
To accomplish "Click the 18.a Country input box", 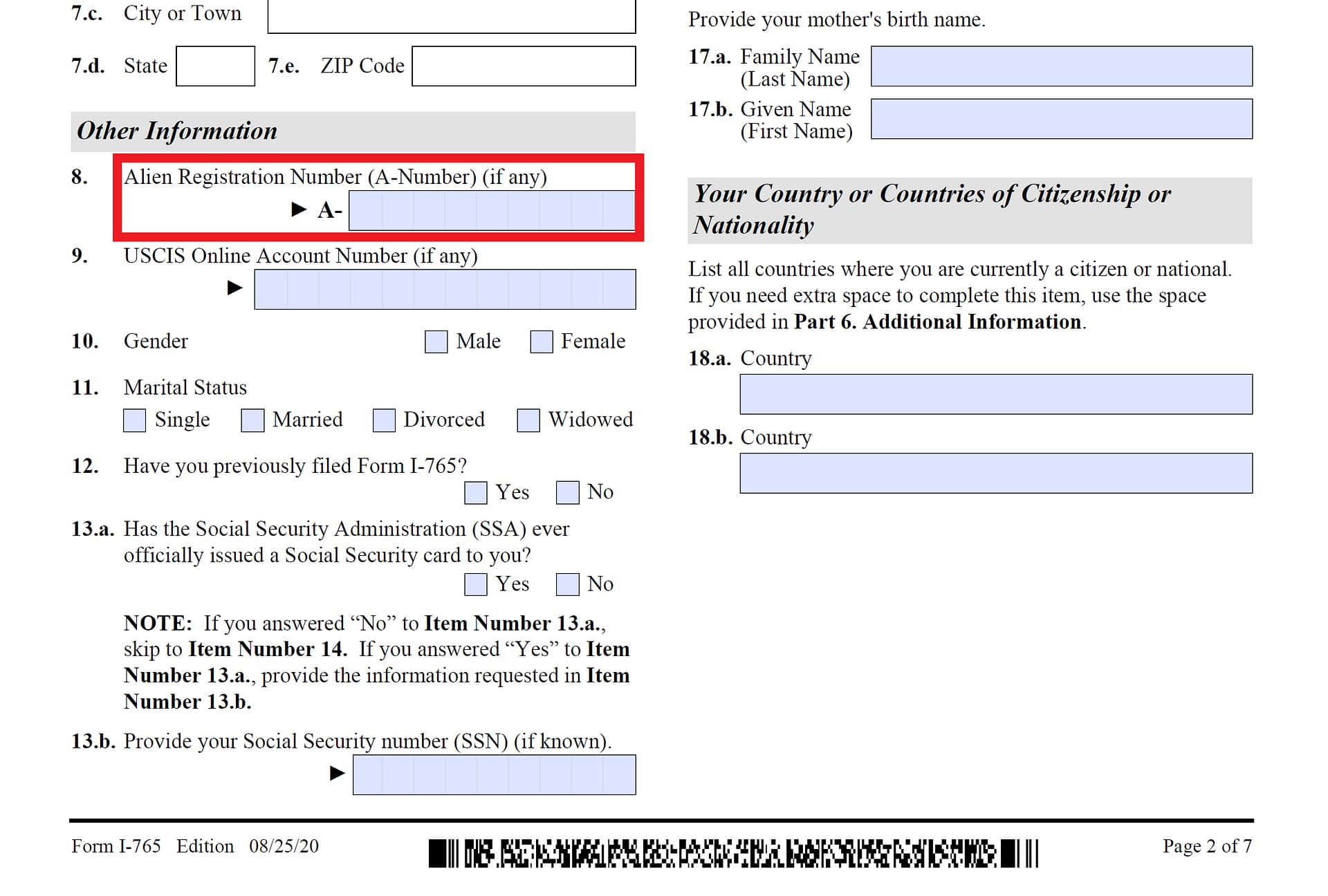I will 996,394.
